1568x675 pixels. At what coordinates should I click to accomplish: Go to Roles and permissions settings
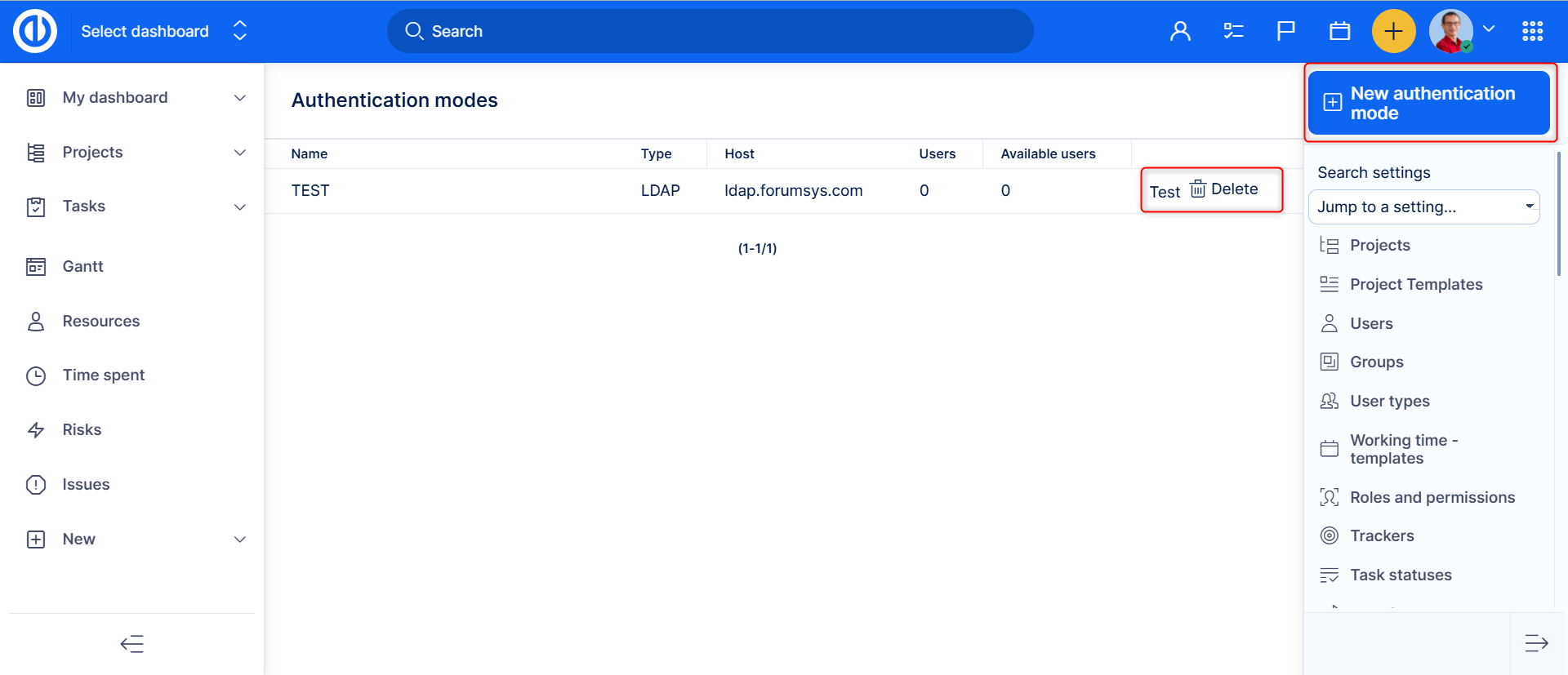(1432, 497)
